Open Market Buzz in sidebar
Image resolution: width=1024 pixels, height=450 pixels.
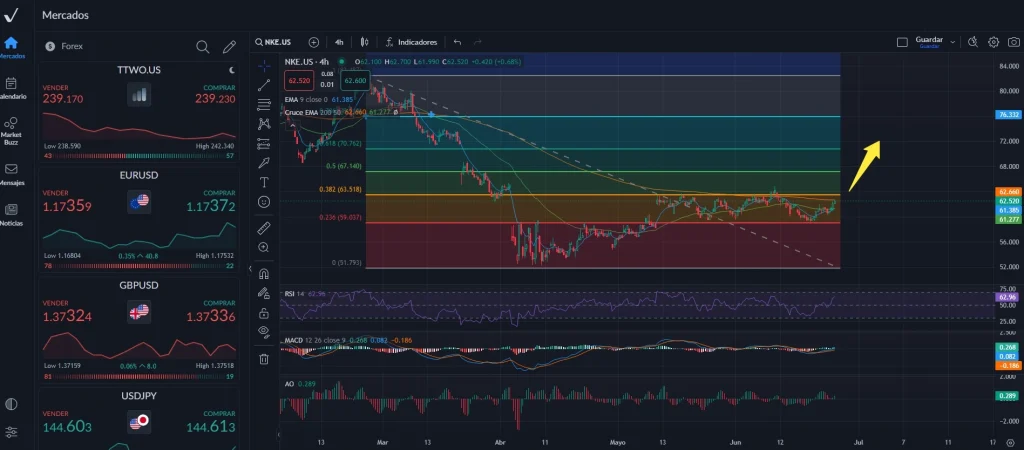[10, 130]
